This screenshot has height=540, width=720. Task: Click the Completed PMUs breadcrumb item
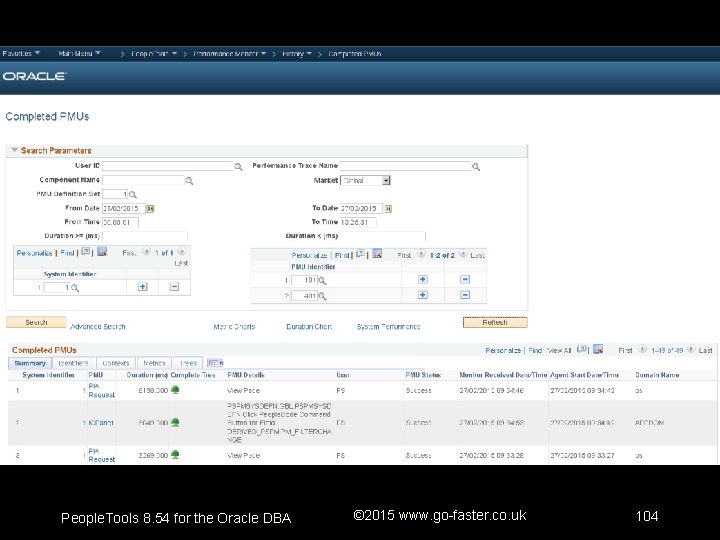click(x=354, y=54)
